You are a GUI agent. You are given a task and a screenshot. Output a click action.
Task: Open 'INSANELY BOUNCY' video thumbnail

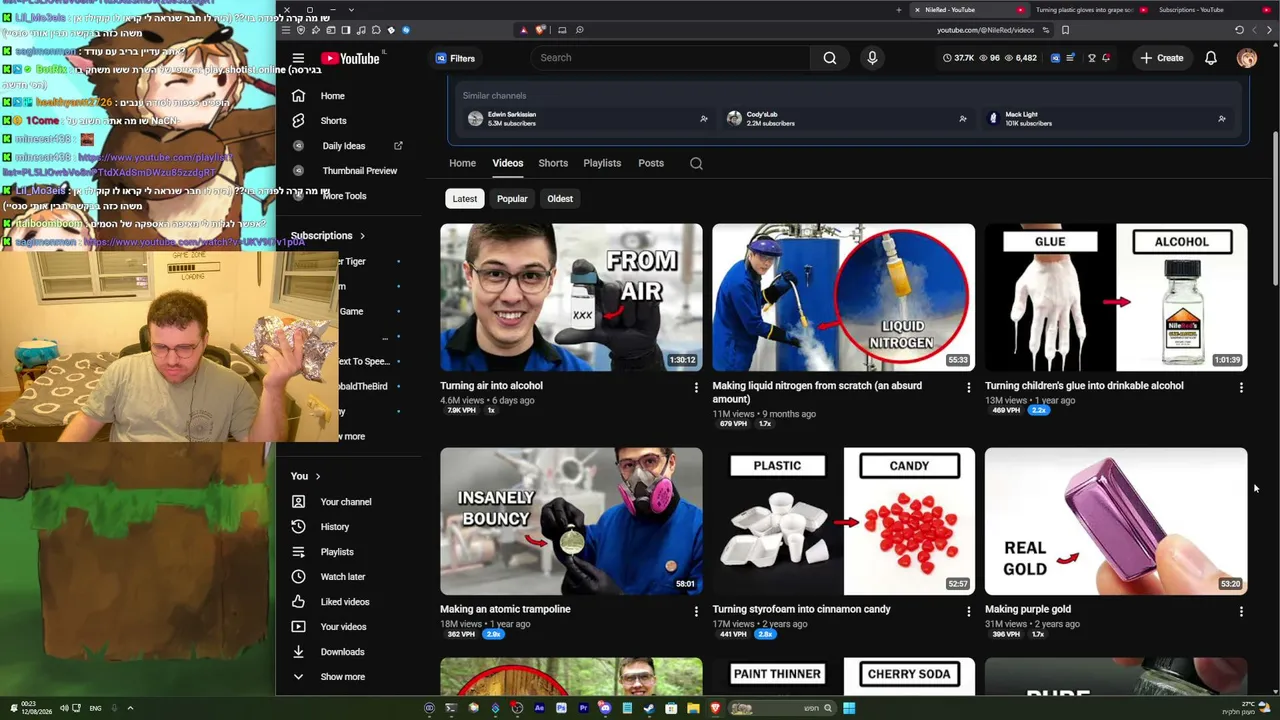[571, 521]
